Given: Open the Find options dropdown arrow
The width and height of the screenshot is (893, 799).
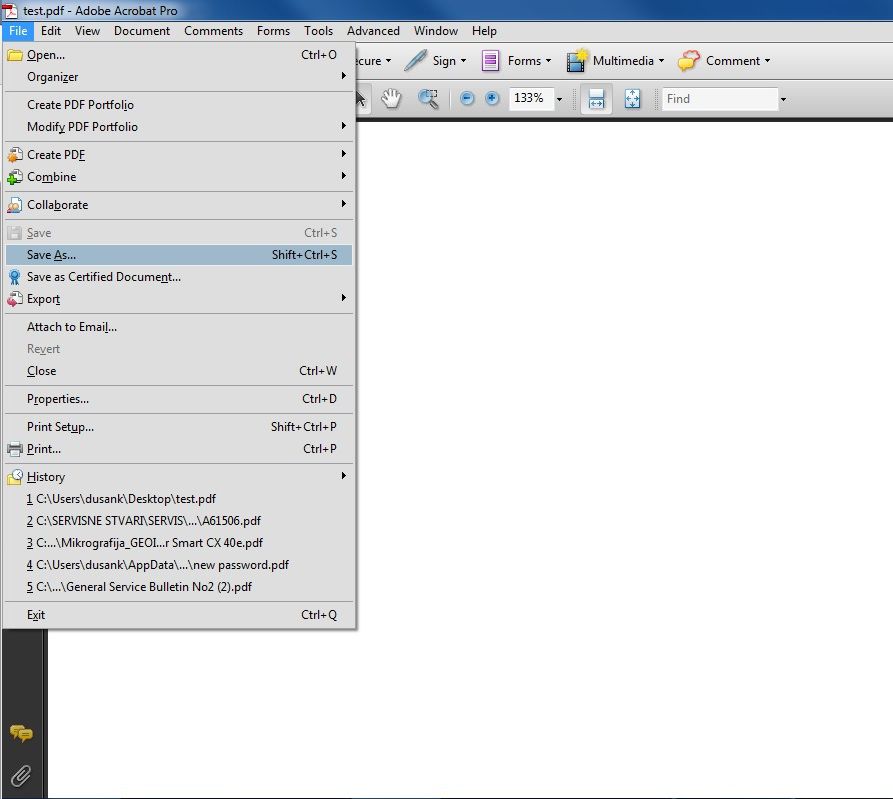Looking at the screenshot, I should (783, 99).
